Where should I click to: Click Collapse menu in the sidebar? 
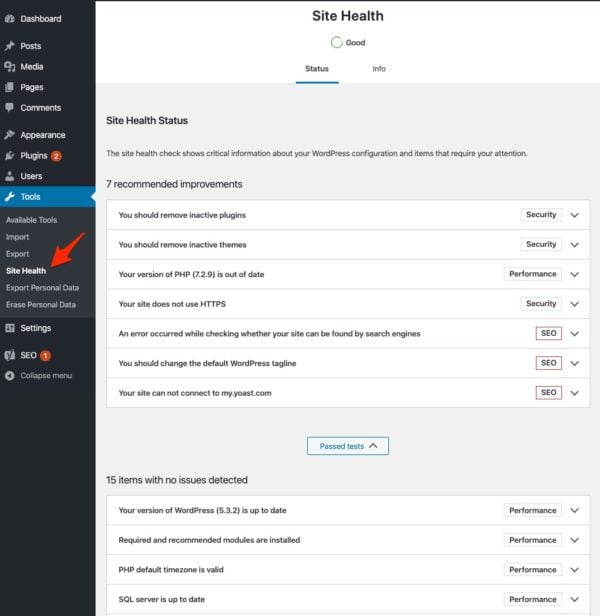click(x=45, y=376)
